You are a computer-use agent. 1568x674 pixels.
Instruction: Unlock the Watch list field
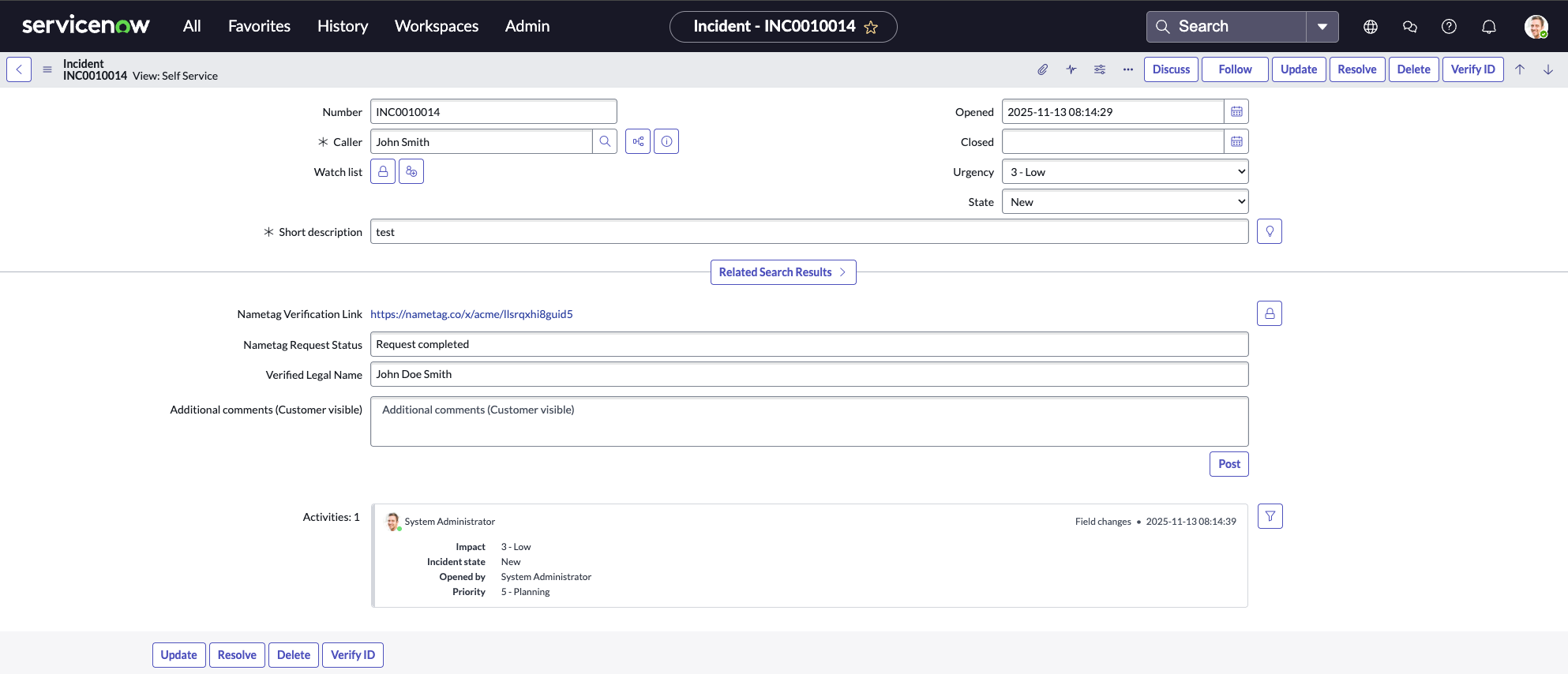(x=383, y=172)
